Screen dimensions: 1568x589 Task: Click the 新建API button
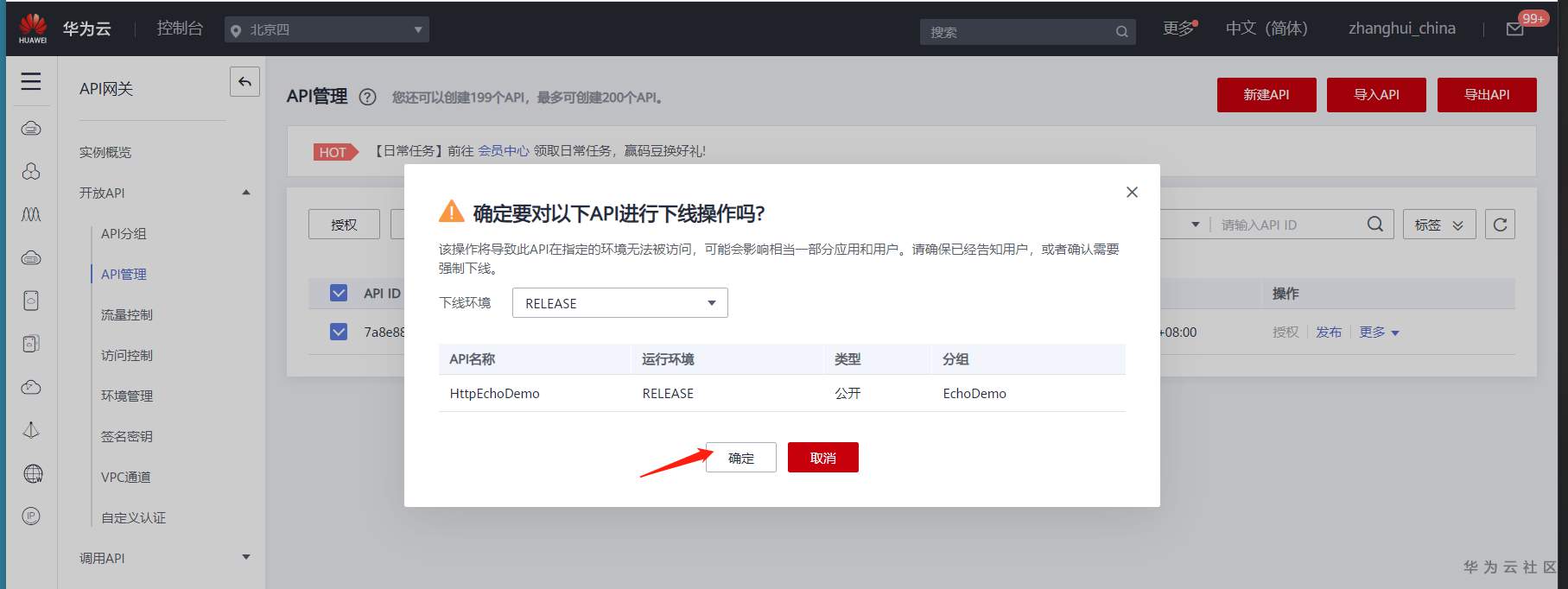coord(1266,95)
